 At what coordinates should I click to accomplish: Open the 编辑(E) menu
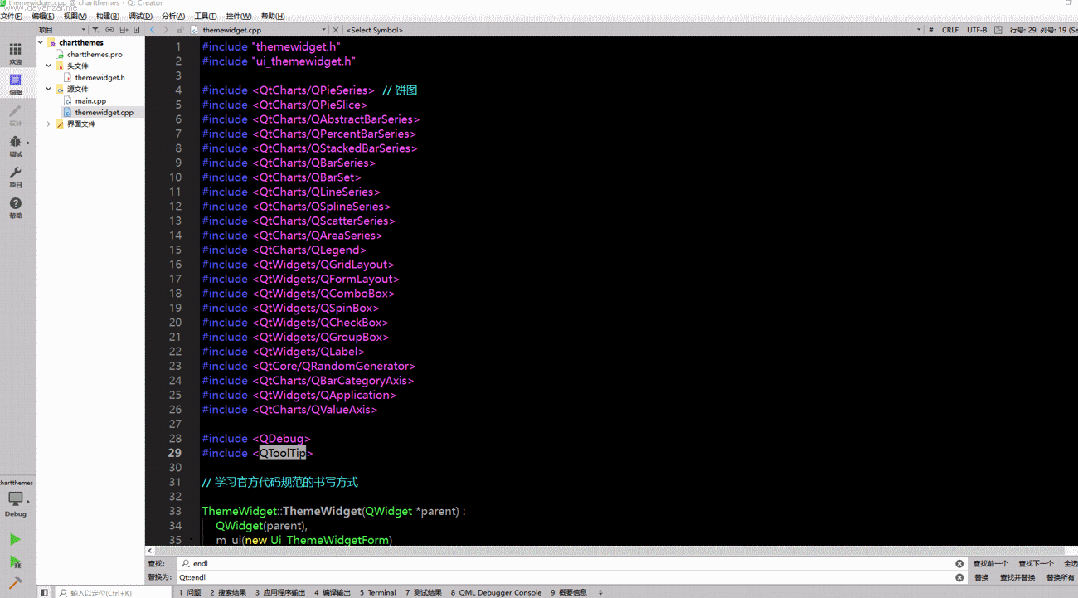tap(43, 16)
